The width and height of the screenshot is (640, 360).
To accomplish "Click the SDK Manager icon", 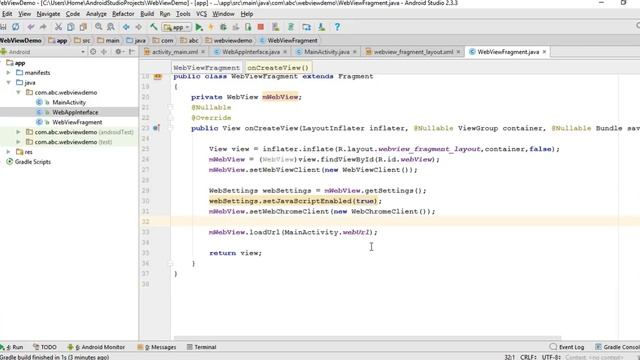I will coord(322,27).
